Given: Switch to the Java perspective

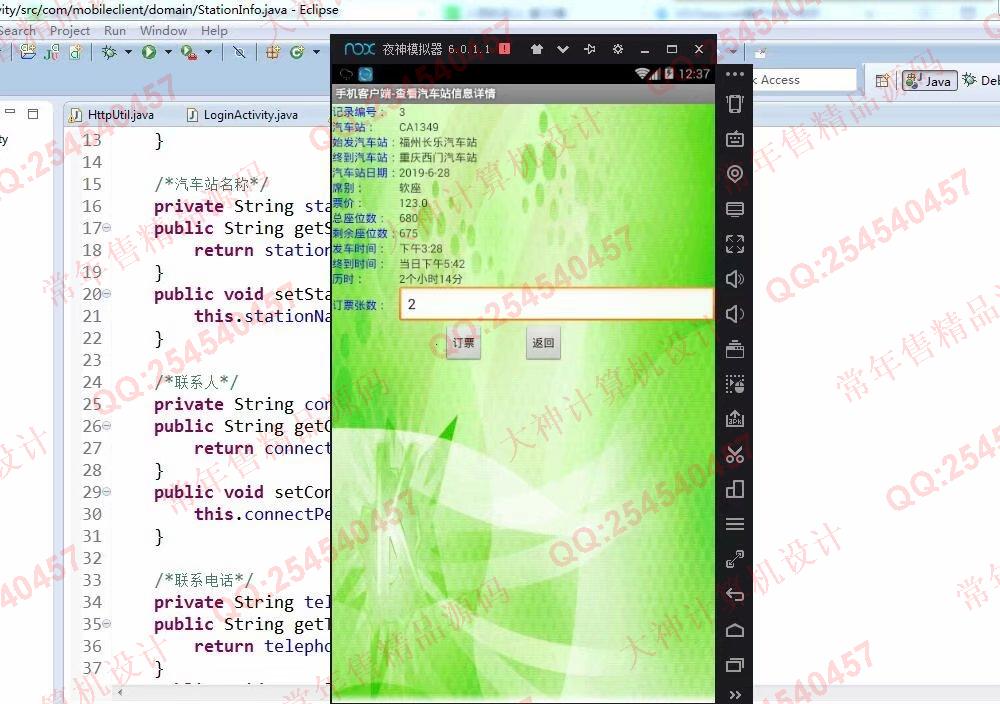Looking at the screenshot, I should coord(930,80).
